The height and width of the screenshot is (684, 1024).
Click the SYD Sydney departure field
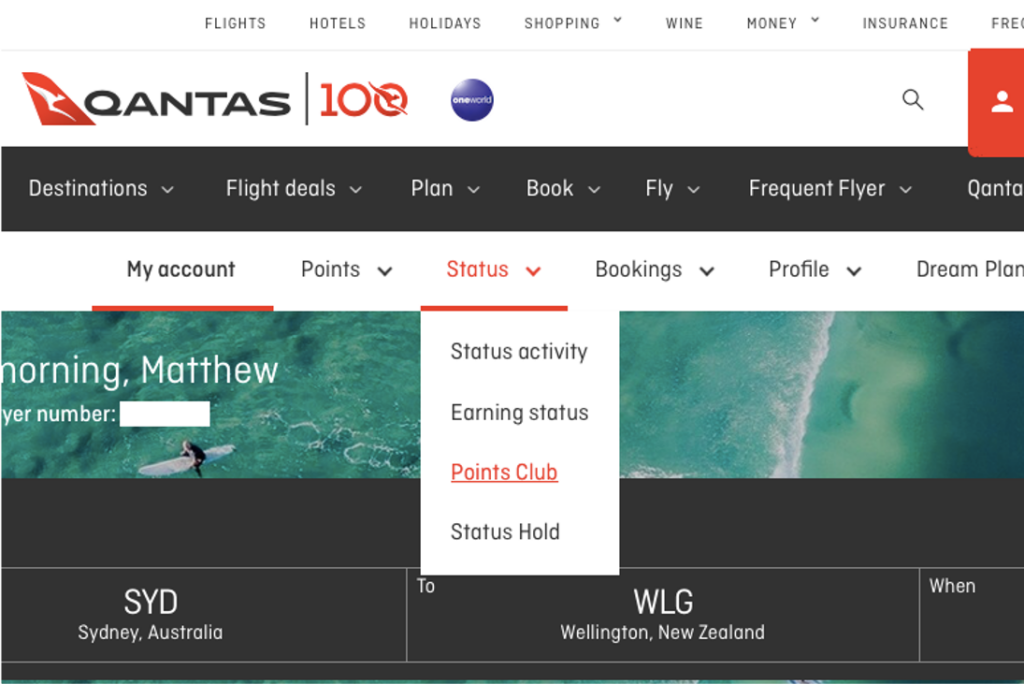coord(152,612)
